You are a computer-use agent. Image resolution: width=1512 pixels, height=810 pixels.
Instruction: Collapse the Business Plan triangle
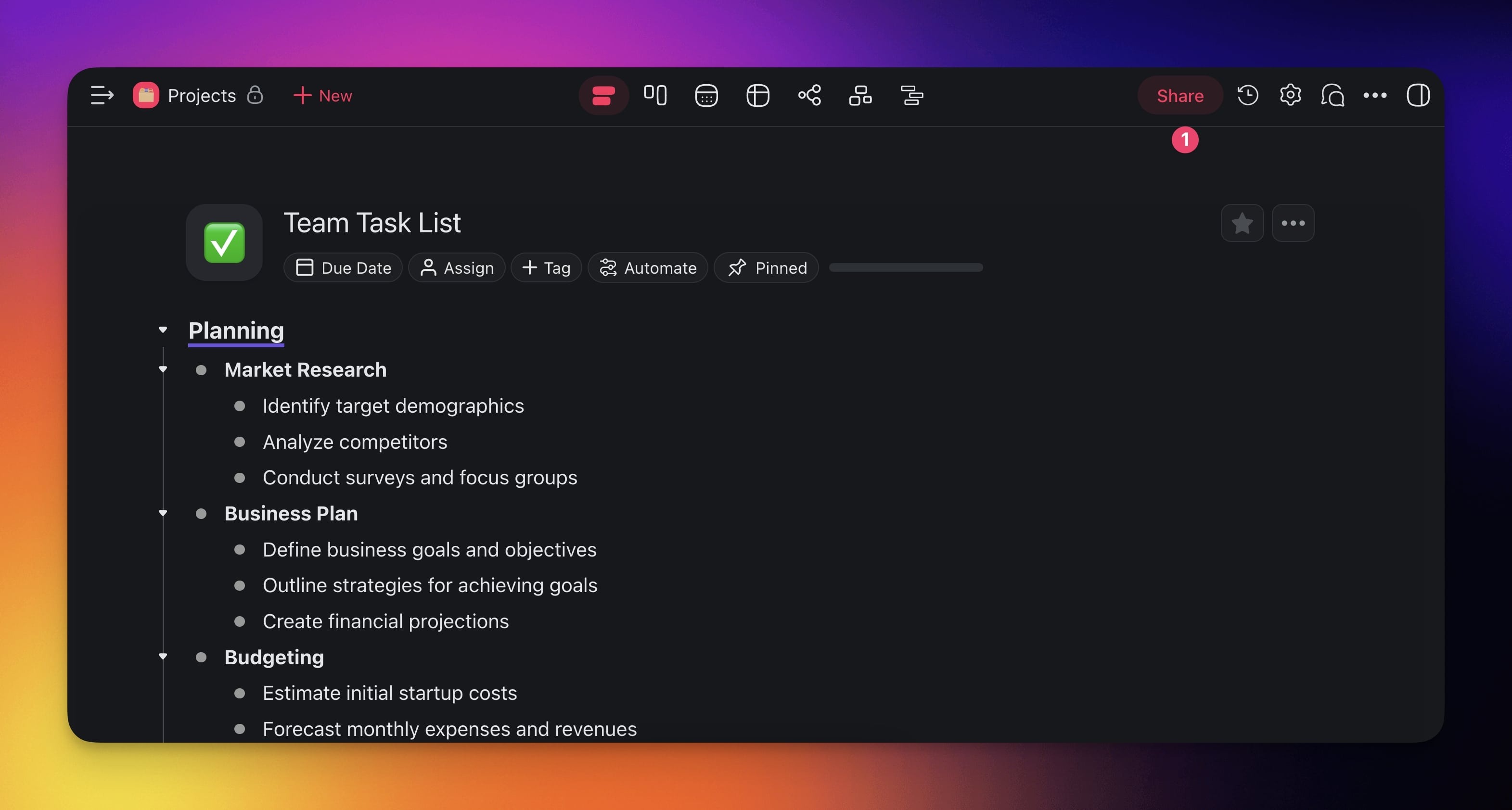coord(163,513)
